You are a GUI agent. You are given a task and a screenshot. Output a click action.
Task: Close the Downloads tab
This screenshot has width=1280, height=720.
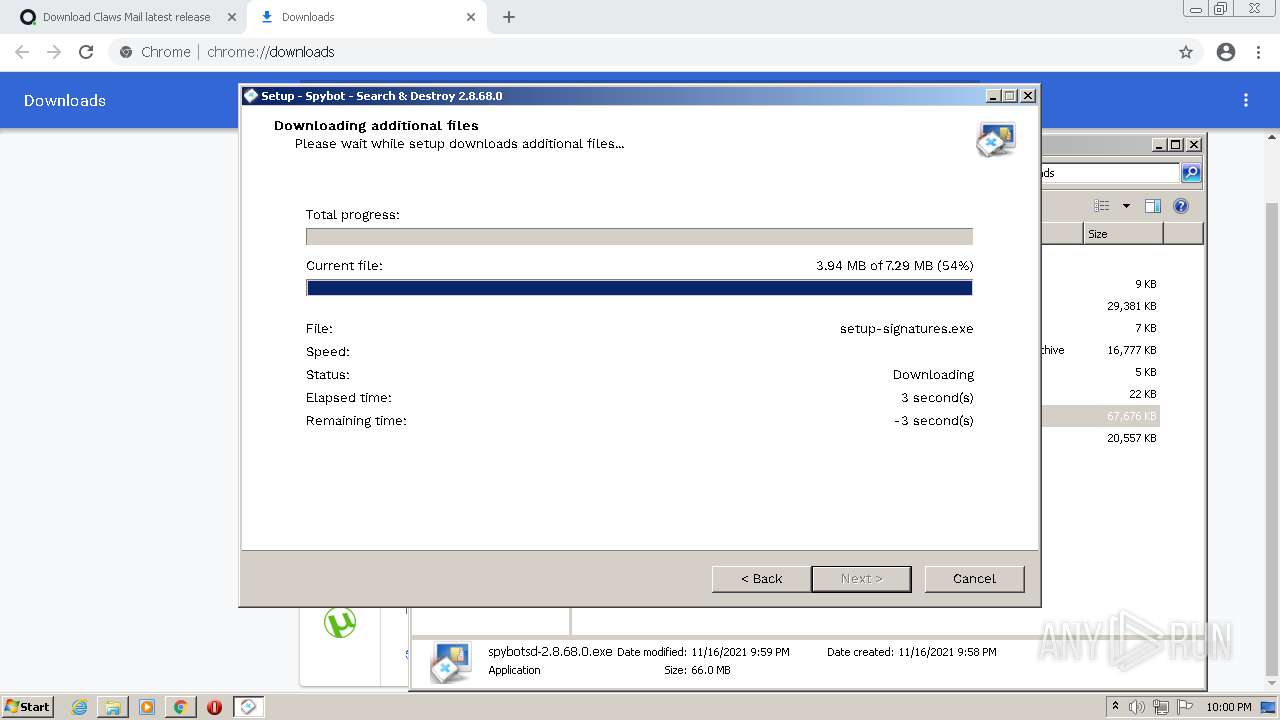[x=471, y=17]
